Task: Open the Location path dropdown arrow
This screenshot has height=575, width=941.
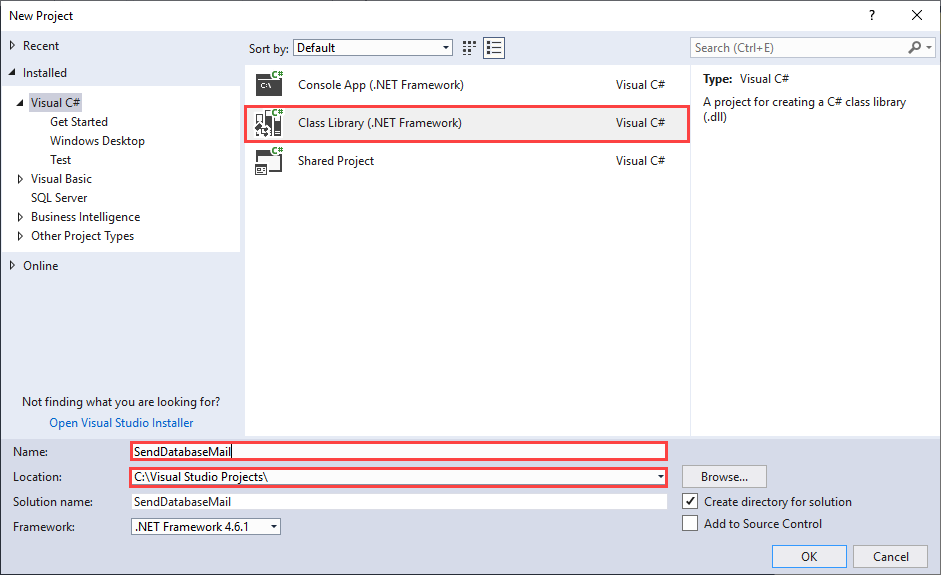Action: [661, 477]
